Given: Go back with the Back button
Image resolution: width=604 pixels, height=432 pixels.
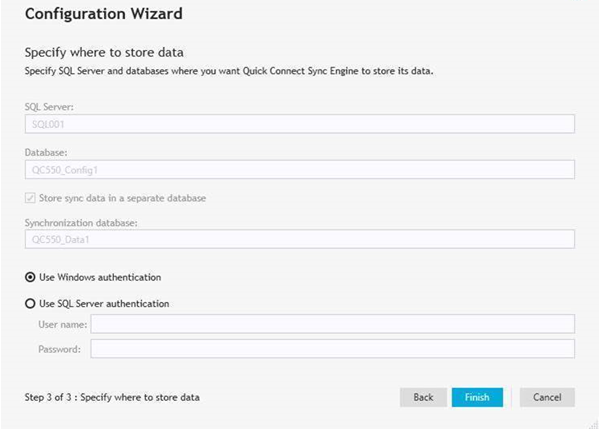Looking at the screenshot, I should pyautogui.click(x=423, y=397).
